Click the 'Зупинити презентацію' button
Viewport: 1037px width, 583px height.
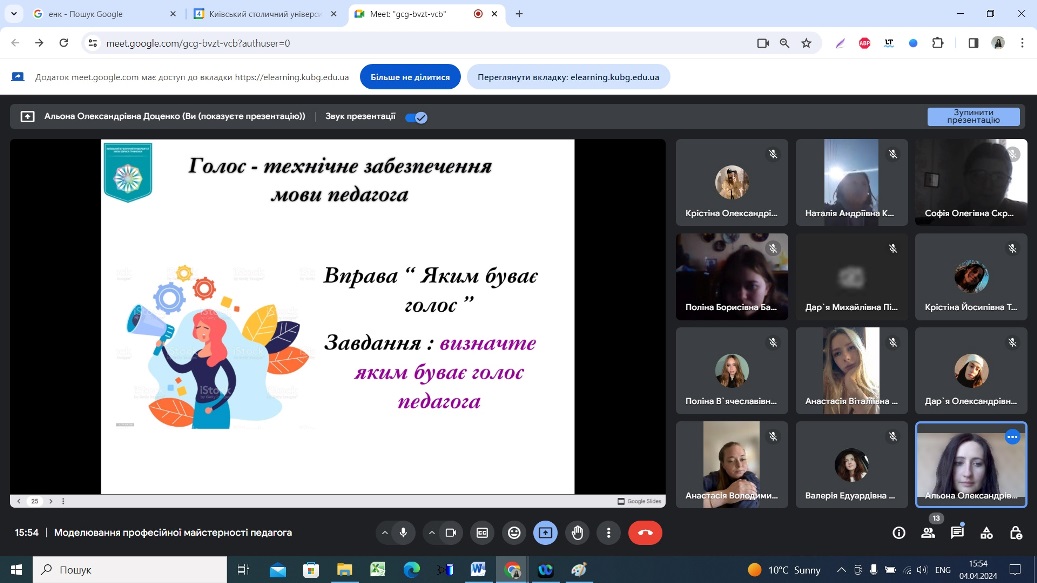coord(973,117)
